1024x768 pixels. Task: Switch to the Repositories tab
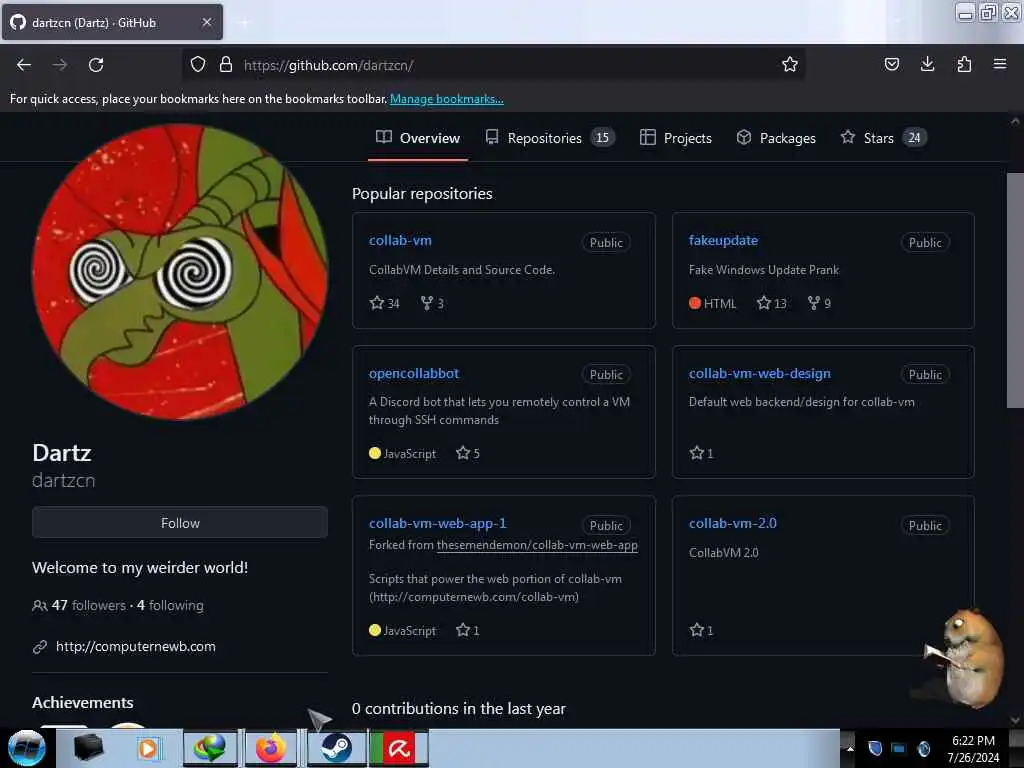point(550,138)
